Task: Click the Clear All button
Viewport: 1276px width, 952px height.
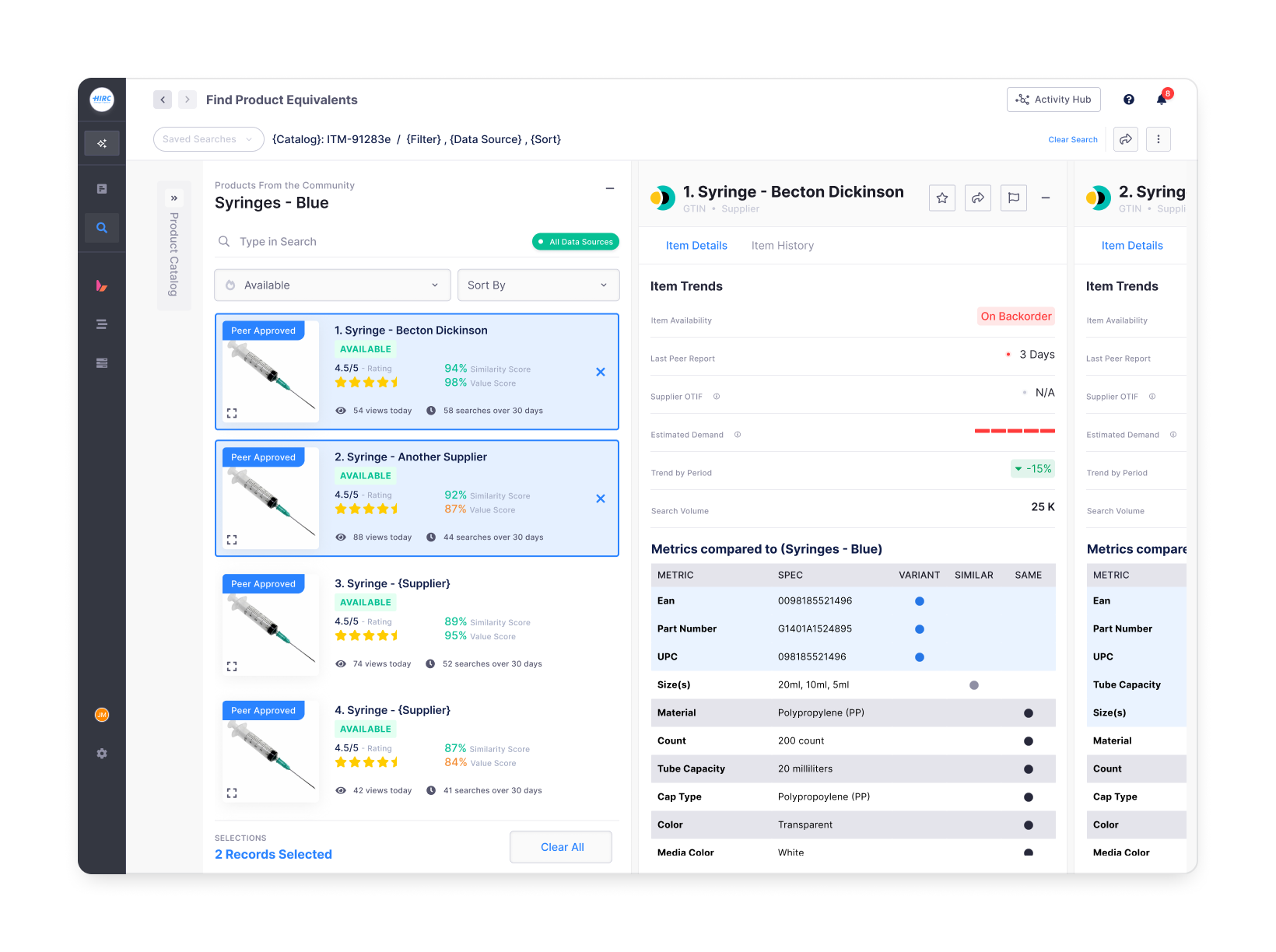Action: pos(561,847)
